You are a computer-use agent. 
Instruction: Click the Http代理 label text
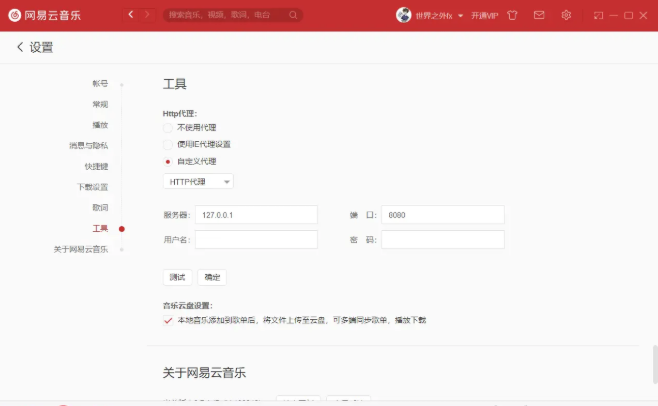[180, 113]
